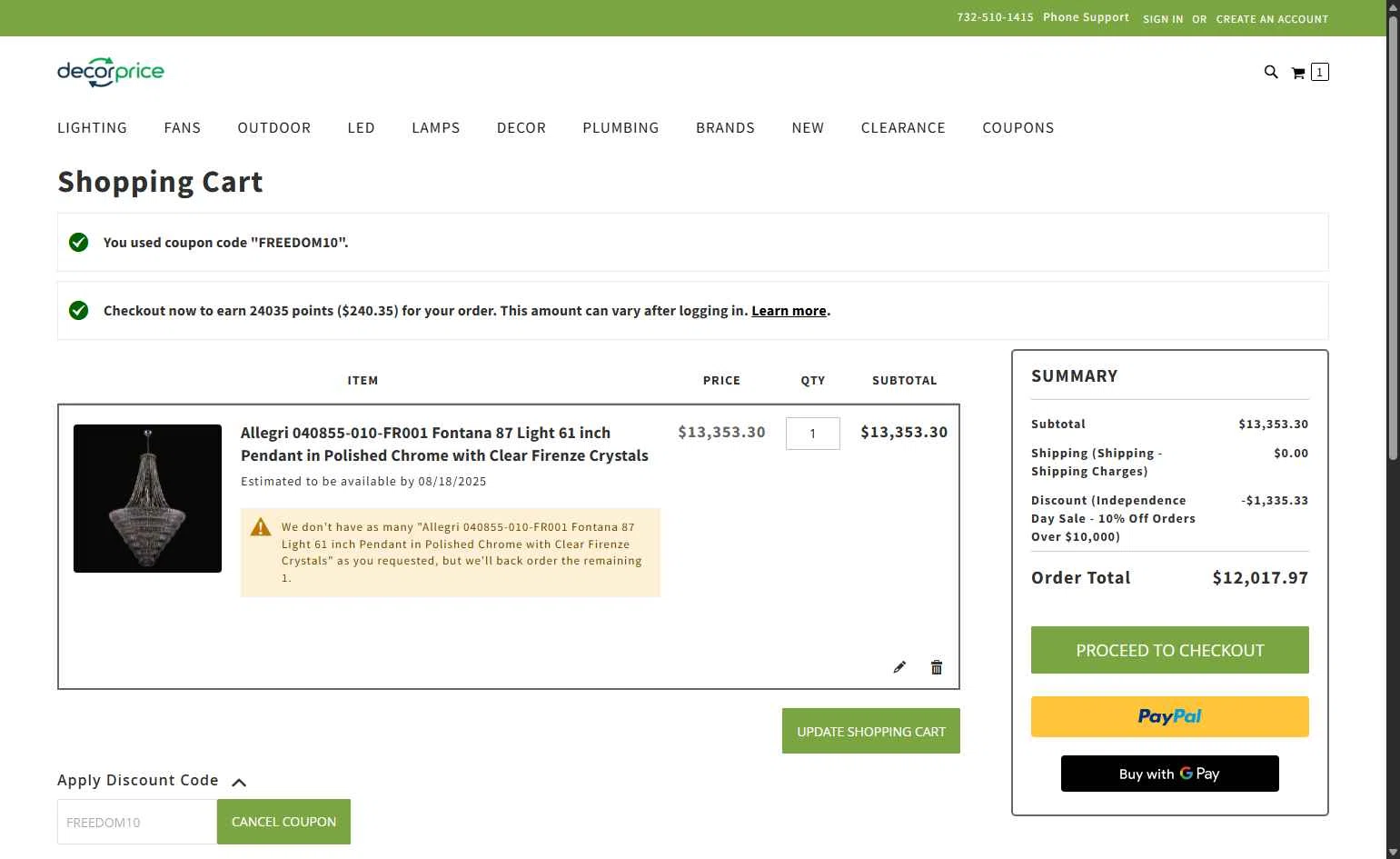This screenshot has width=1400, height=859.
Task: Open the shopping cart icon in header
Action: 1298,73
